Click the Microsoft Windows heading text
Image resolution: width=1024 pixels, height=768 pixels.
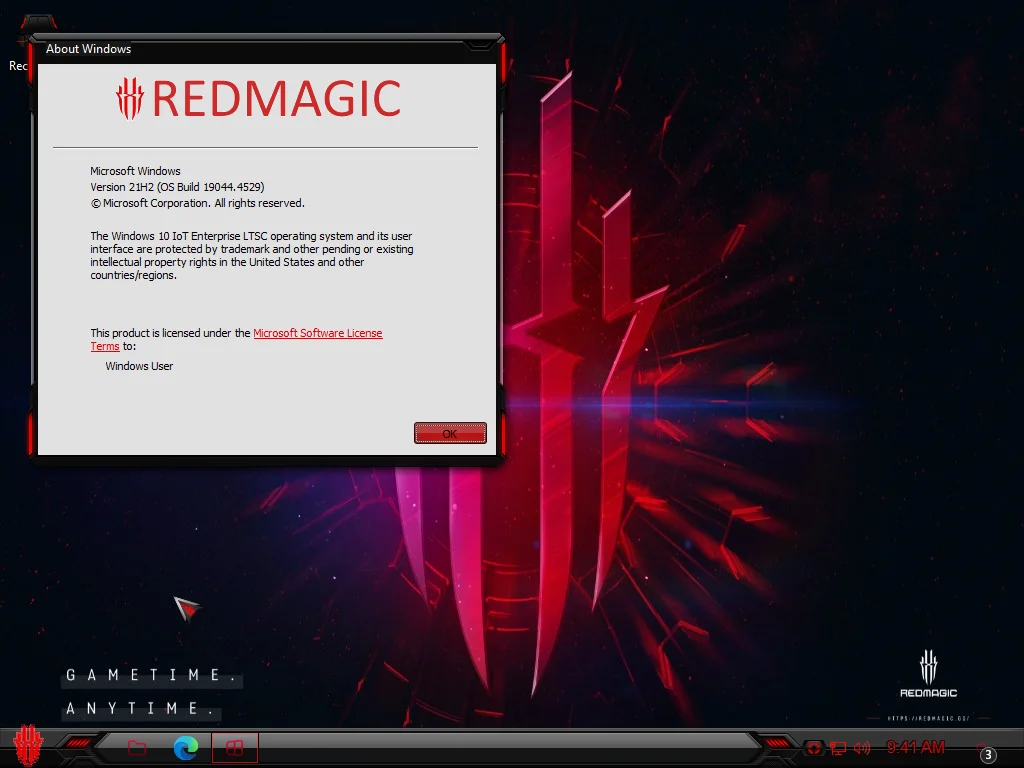(x=135, y=171)
